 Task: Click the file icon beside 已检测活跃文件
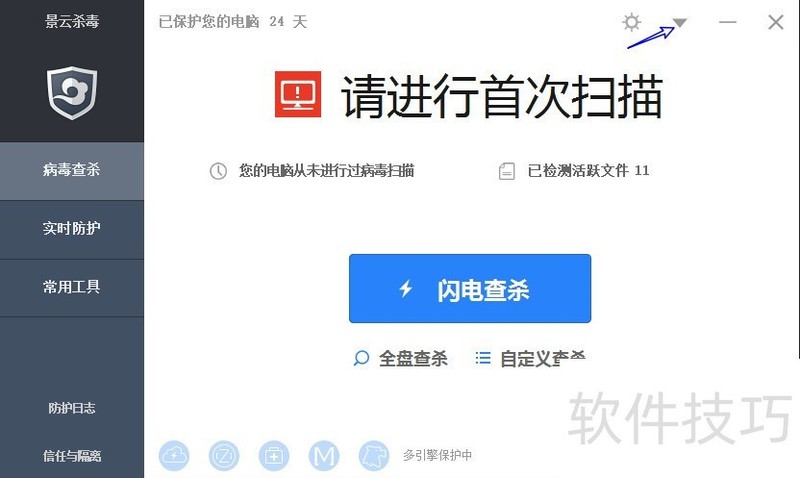[507, 171]
